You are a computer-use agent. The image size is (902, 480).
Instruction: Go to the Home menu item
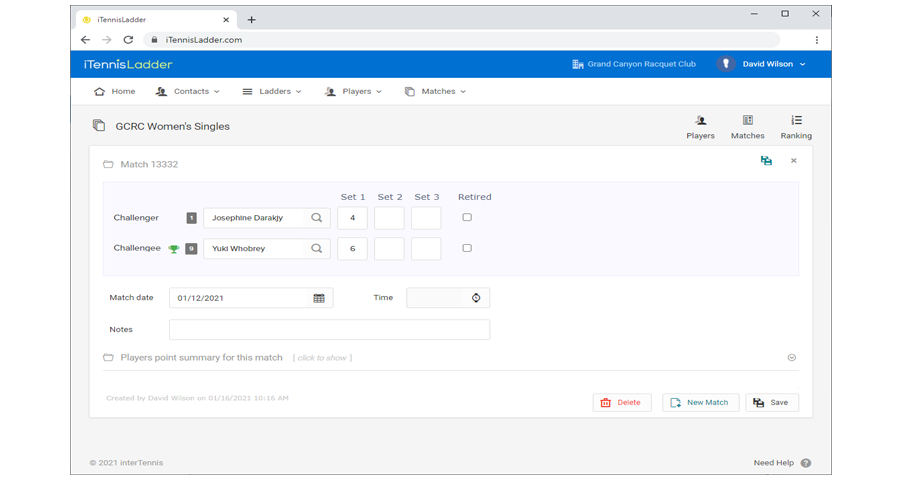point(114,91)
